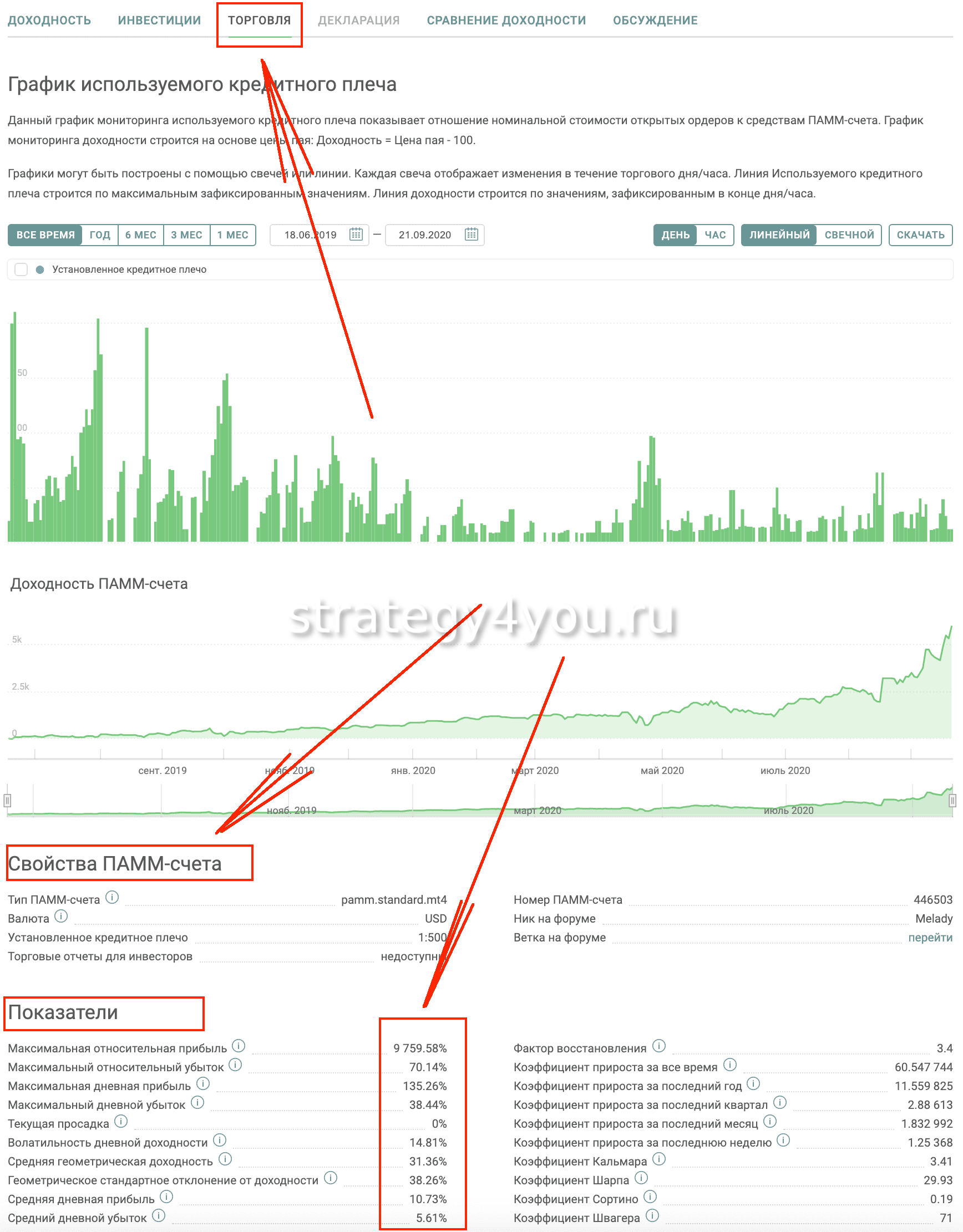
Task: Show info for Максимальная относительная прибыль
Action: pos(239,1046)
